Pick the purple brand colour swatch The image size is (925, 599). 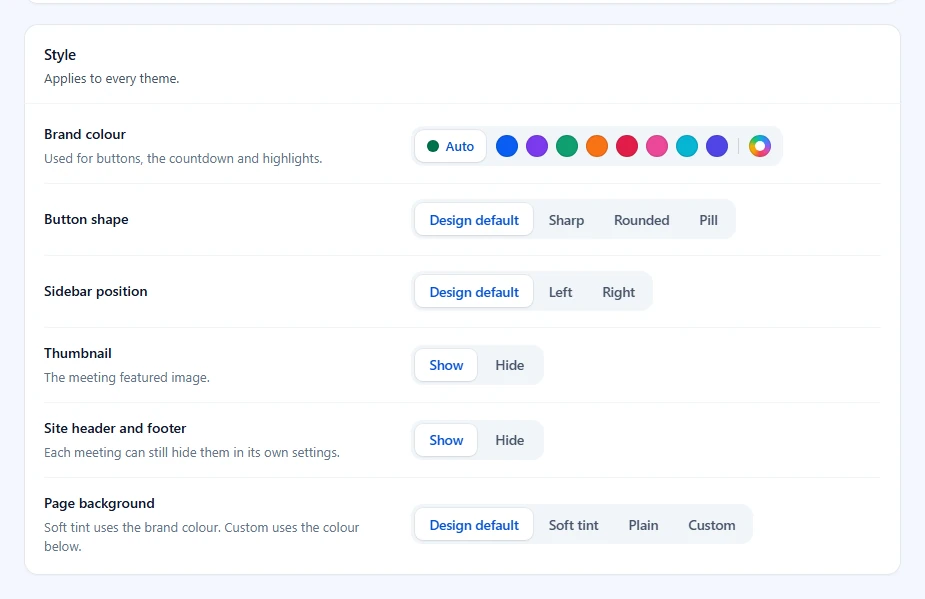pos(537,146)
